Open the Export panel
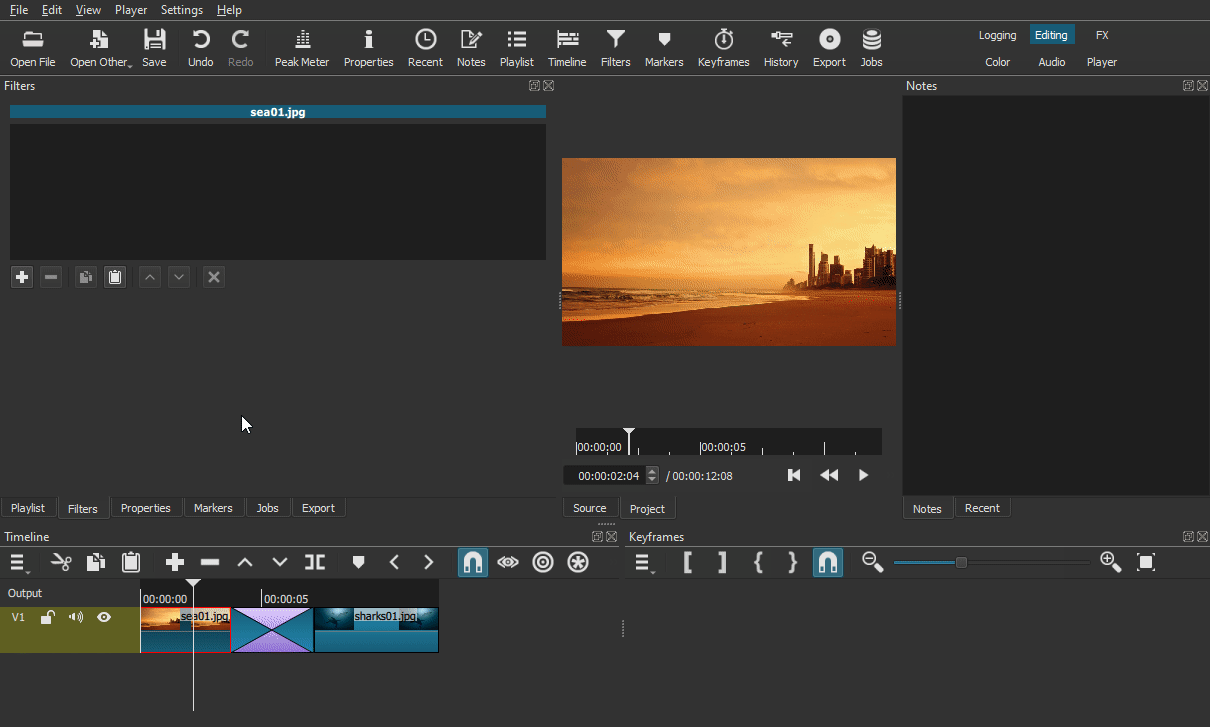This screenshot has width=1210, height=727. tap(829, 46)
